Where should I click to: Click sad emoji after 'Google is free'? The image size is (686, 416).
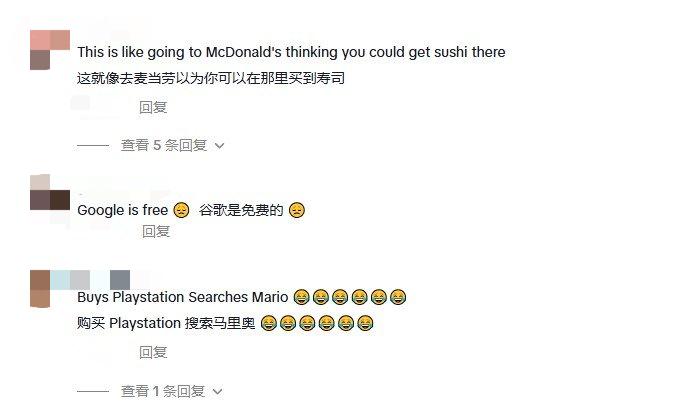pyautogui.click(x=181, y=210)
